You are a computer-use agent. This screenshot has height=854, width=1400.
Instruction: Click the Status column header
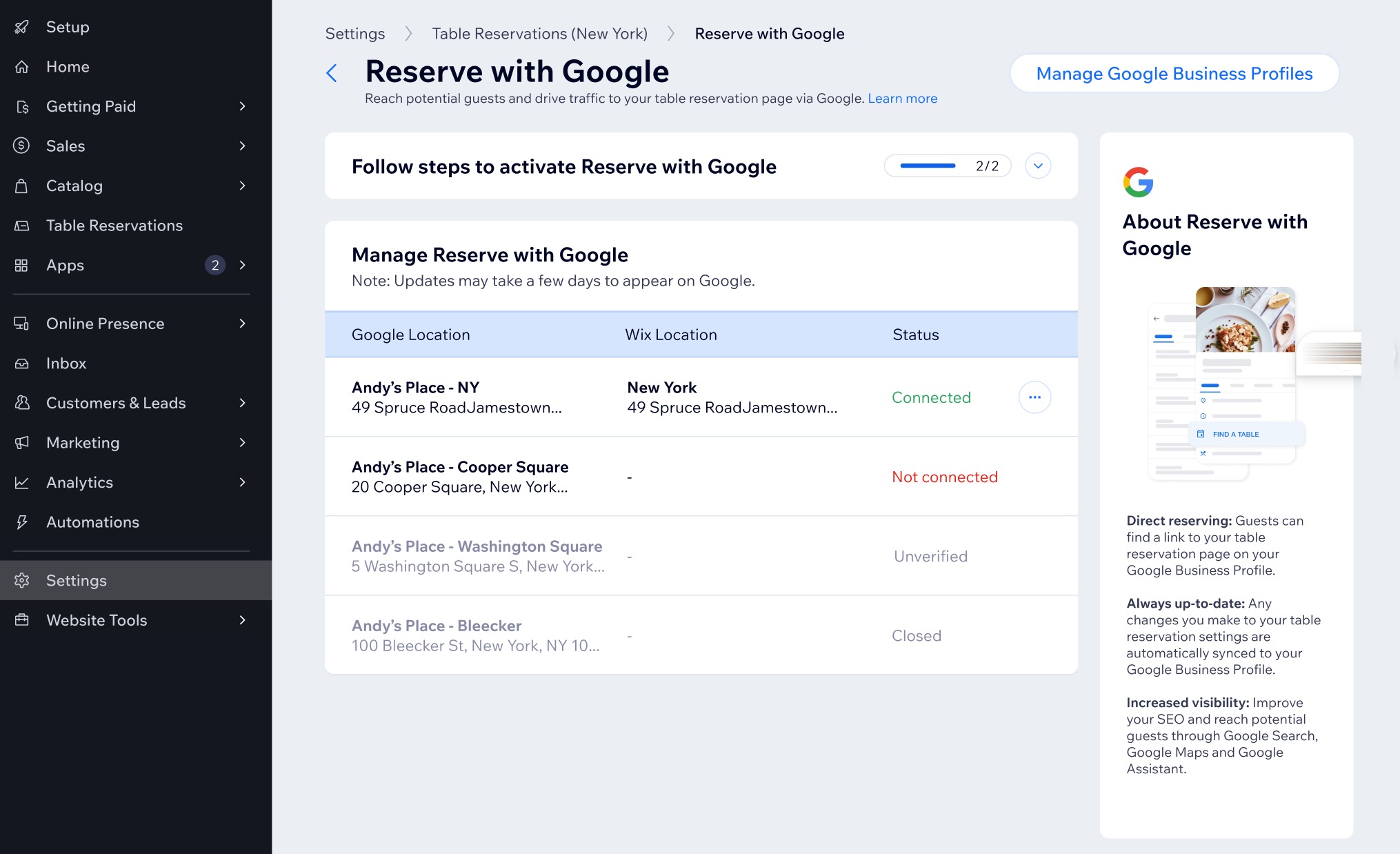915,335
